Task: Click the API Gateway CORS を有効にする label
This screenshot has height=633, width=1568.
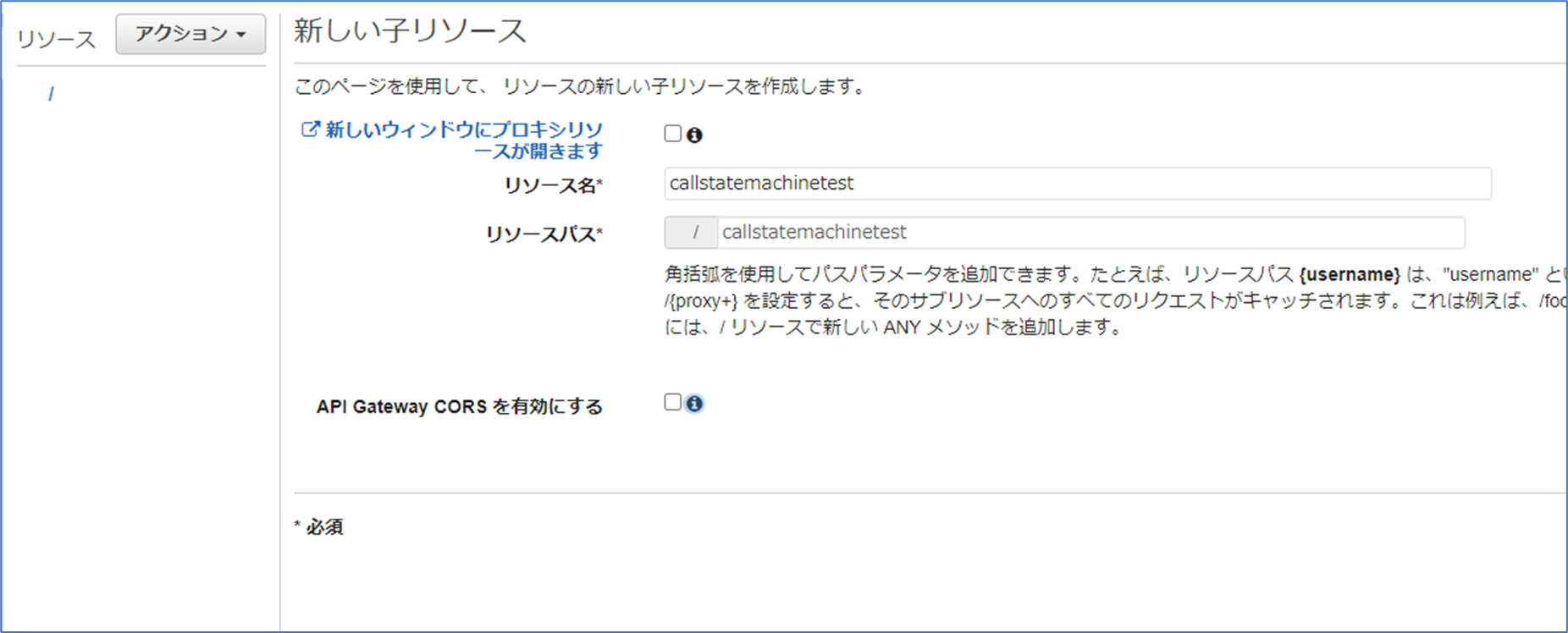Action: coord(459,407)
